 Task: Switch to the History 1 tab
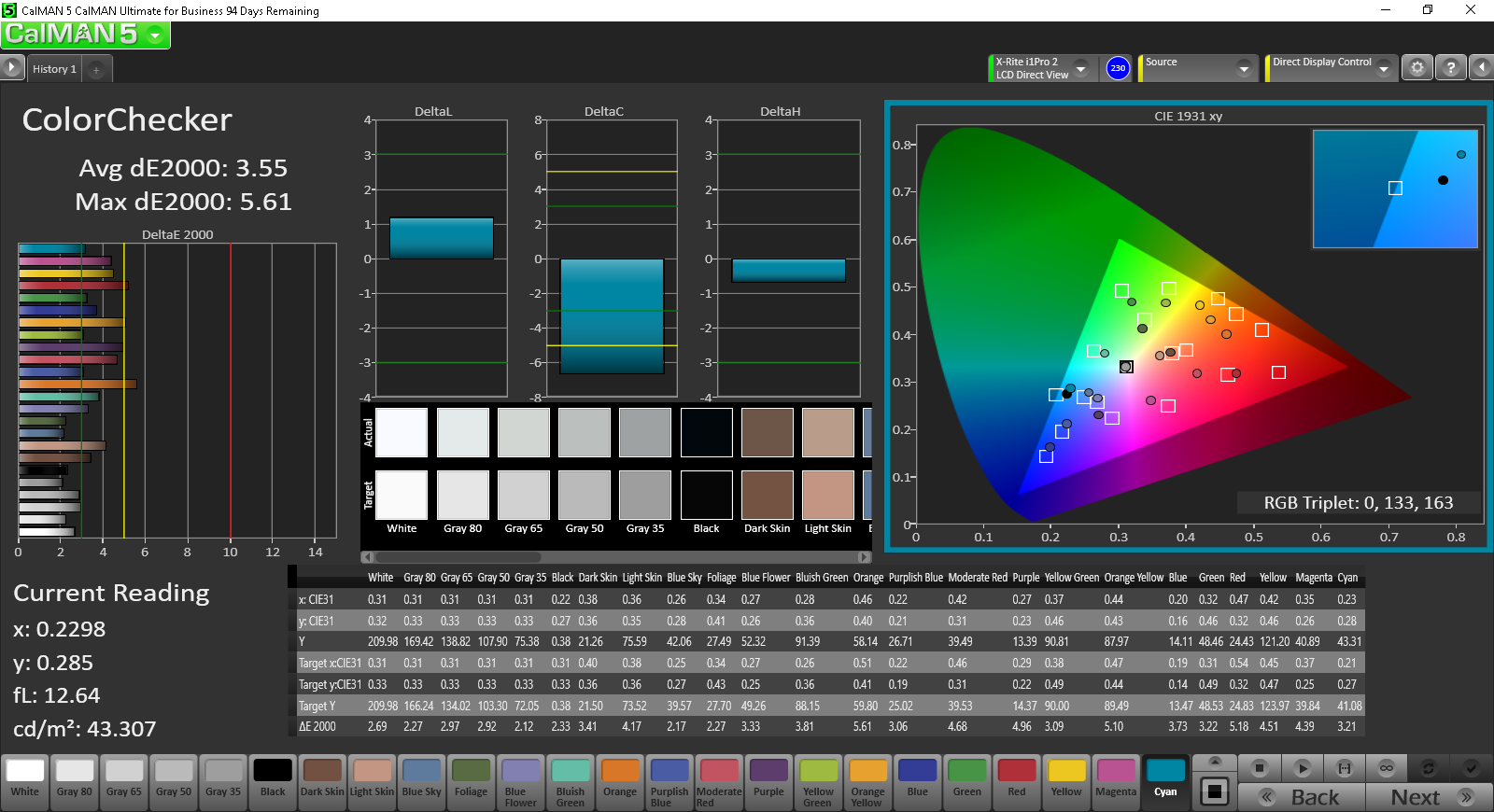coord(54,69)
